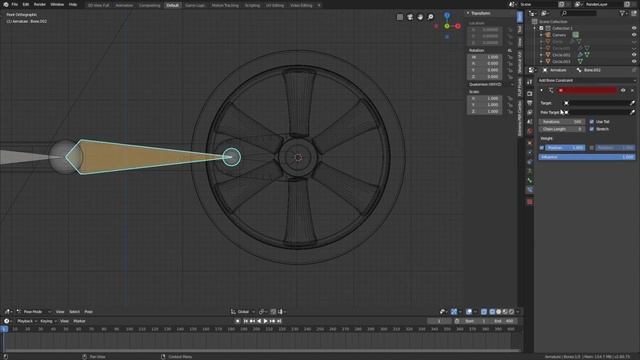640x360 pixels.
Task: Select Camera in the outliner
Action: (x=559, y=35)
